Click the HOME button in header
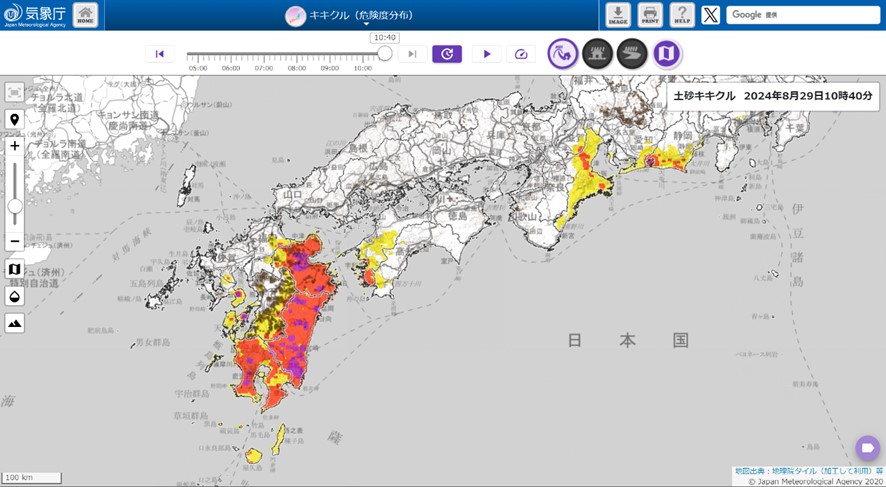This screenshot has width=886, height=487. (86, 15)
